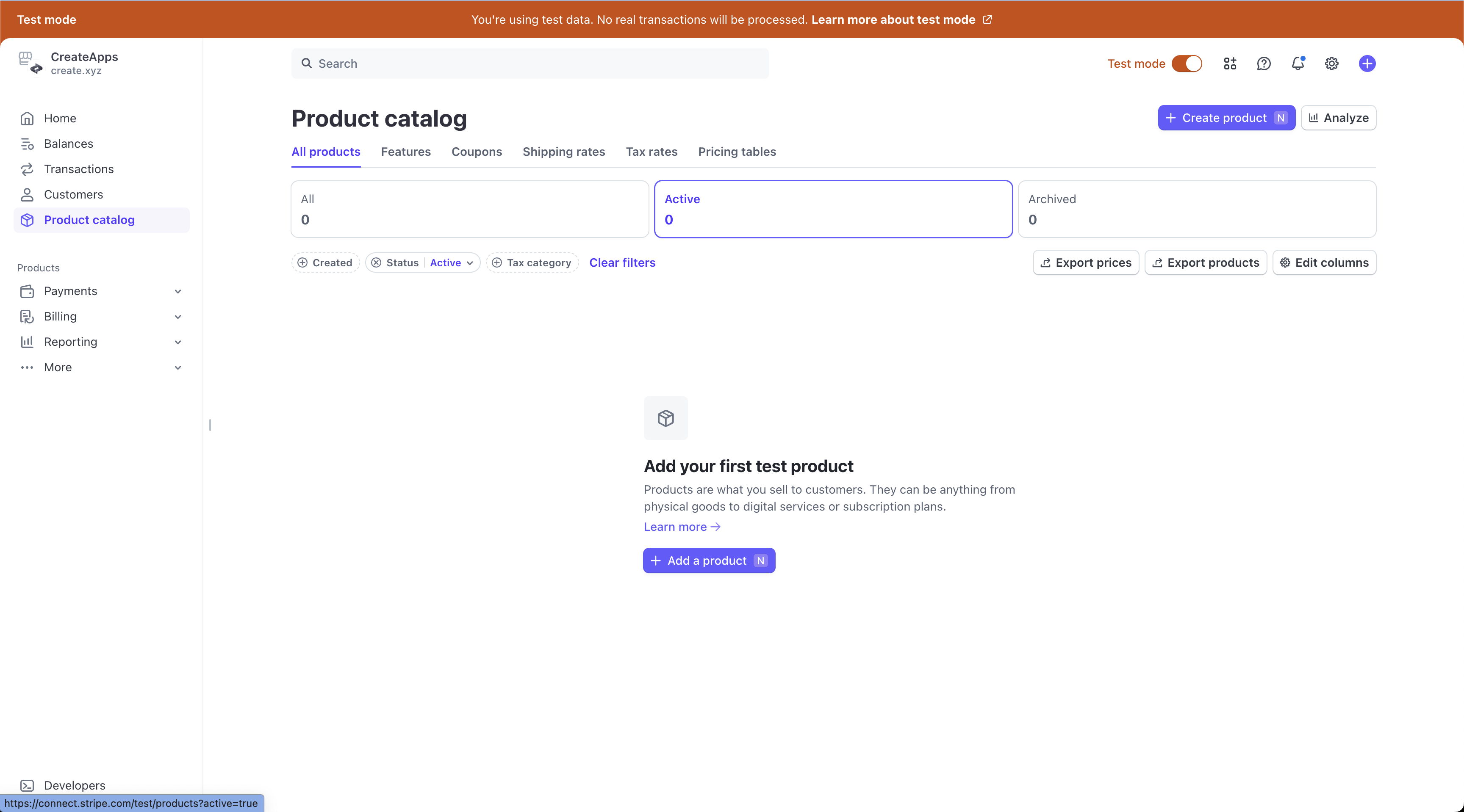The width and height of the screenshot is (1464, 812).
Task: Click the Clear filters link
Action: point(622,262)
